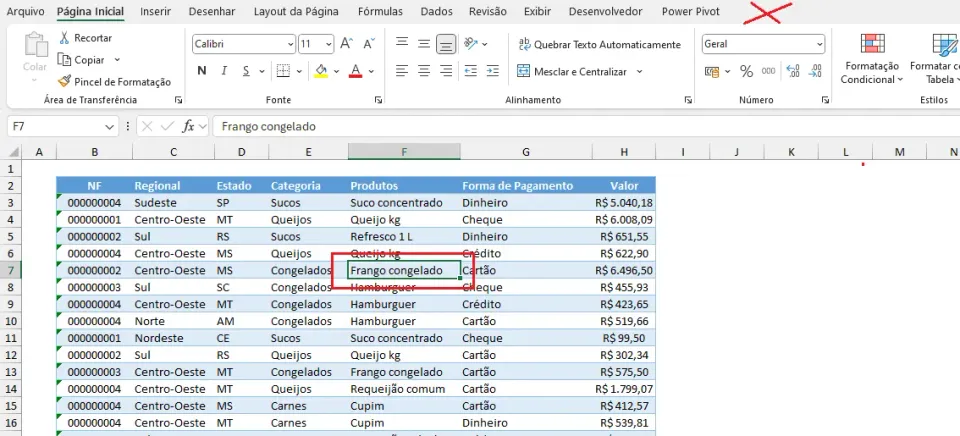Toggle Quebrar Texto Automaticamente
This screenshot has height=436, width=960.
(599, 44)
